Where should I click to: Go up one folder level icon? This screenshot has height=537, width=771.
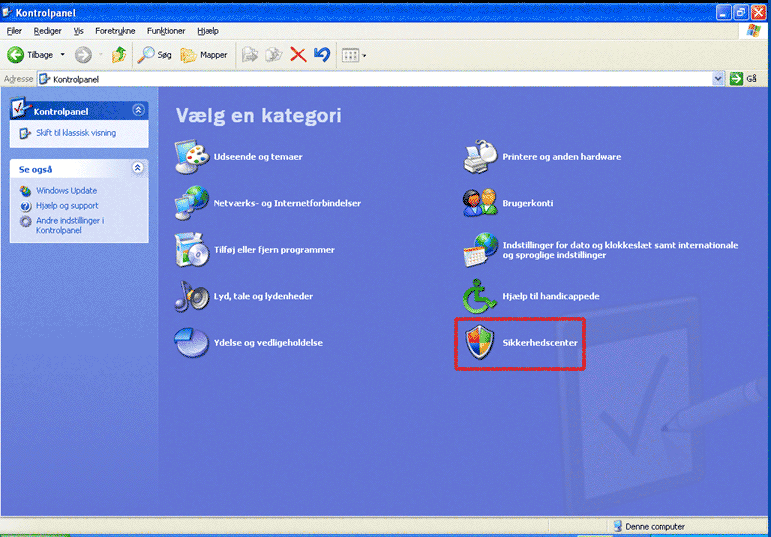pyautogui.click(x=119, y=55)
